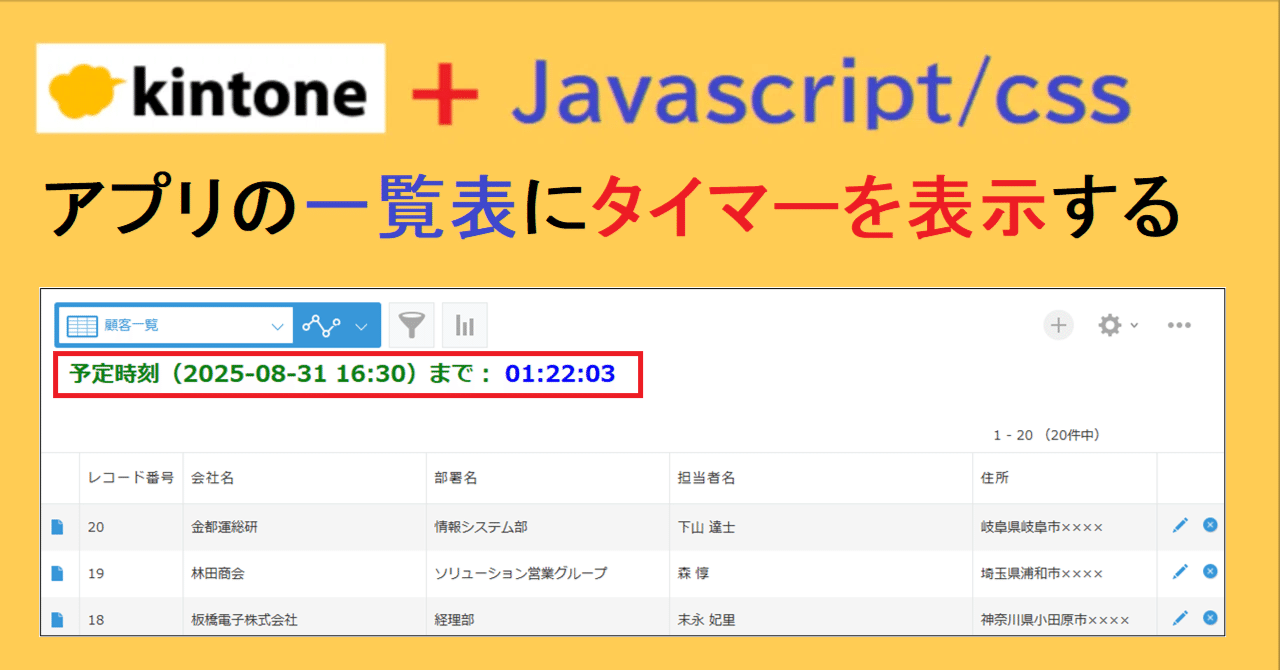Click the bar chart aggregate icon

pyautogui.click(x=465, y=325)
